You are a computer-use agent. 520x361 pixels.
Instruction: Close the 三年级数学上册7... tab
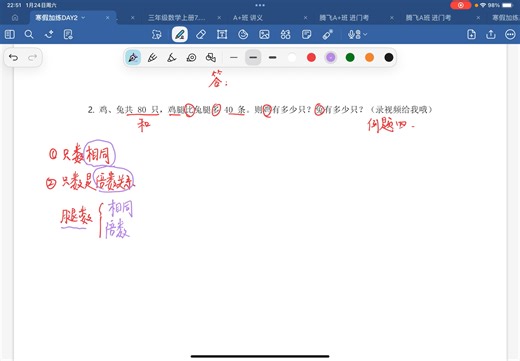pyautogui.click(x=219, y=18)
